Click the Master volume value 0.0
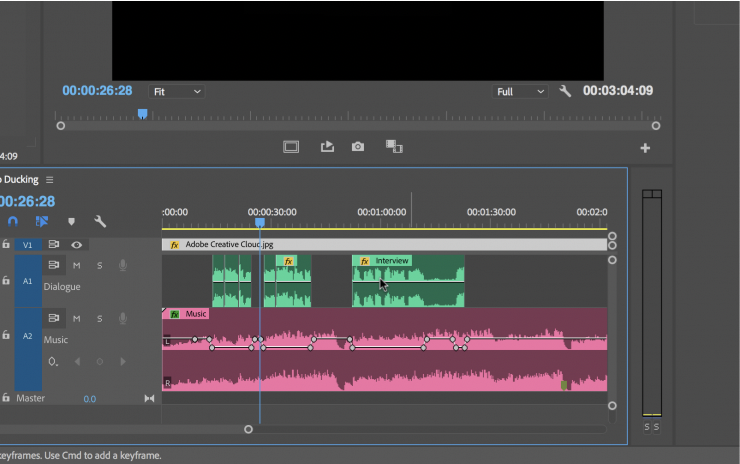This screenshot has height=464, width=740. tap(90, 399)
